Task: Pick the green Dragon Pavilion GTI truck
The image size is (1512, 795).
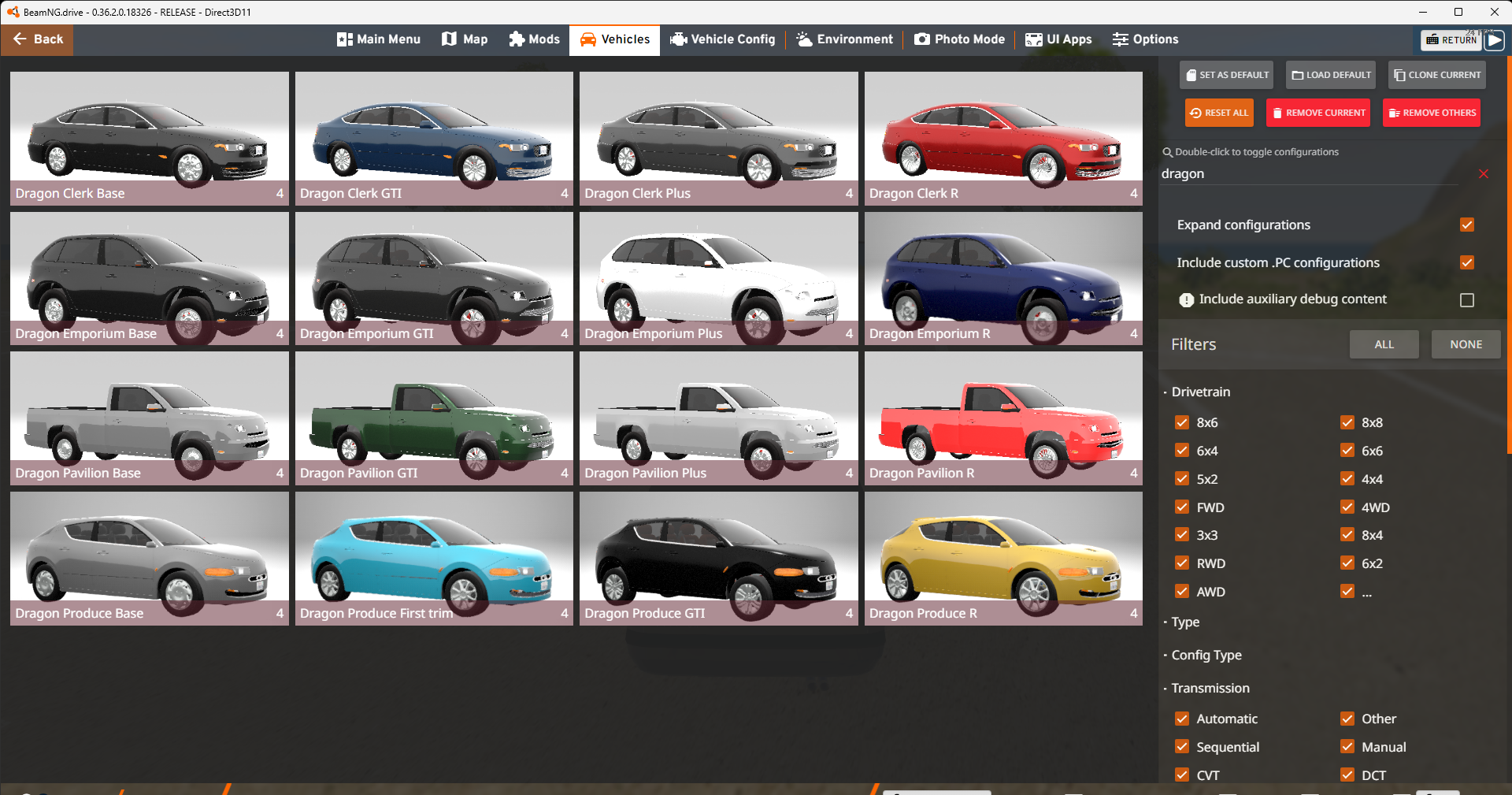Action: [434, 418]
